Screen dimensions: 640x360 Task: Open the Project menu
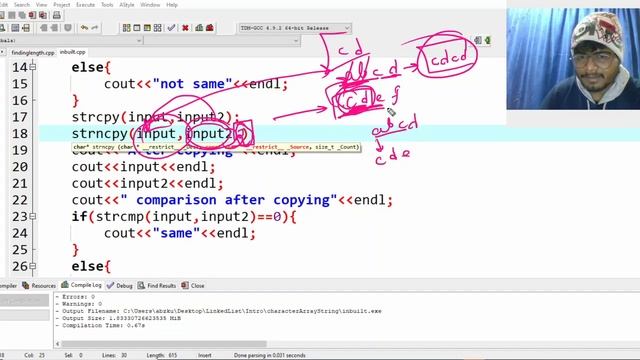[x=62, y=4]
